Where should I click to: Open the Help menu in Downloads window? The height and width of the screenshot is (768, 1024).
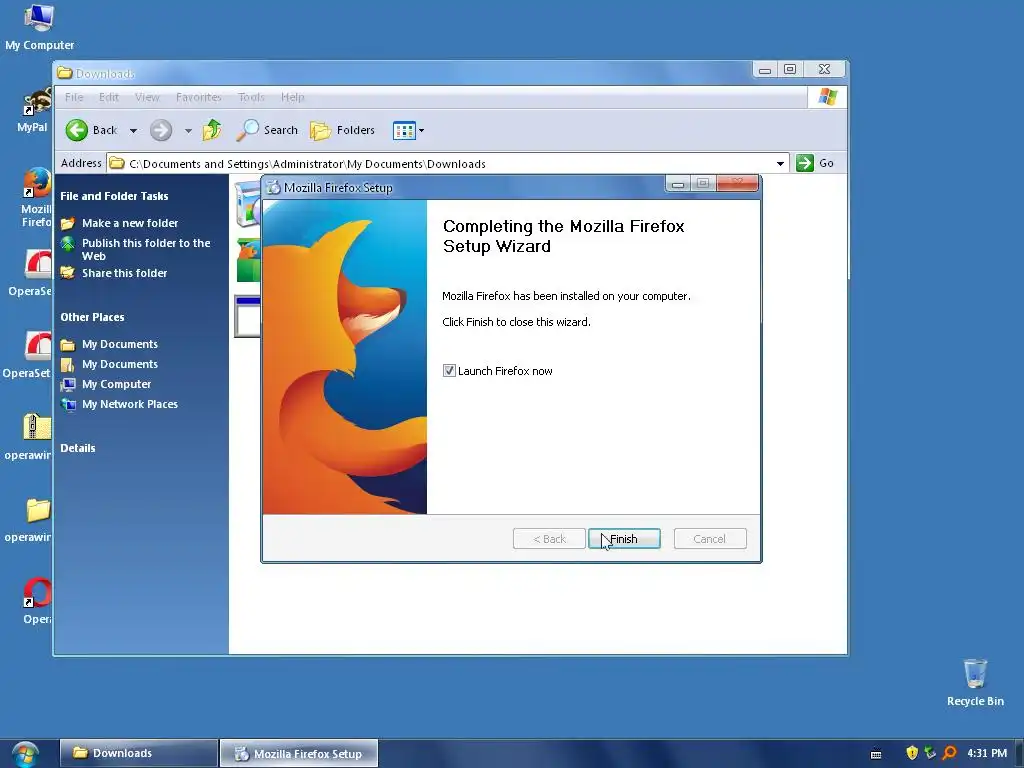(293, 97)
